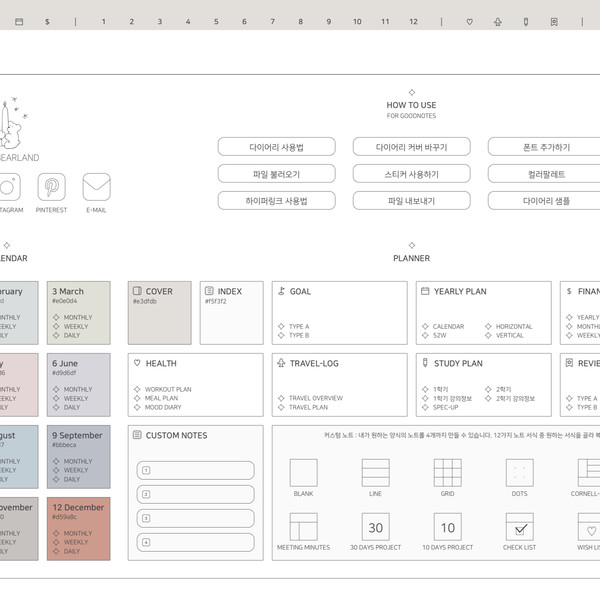Go to month 3 tab
This screenshot has width=600, height=600.
(160, 22)
